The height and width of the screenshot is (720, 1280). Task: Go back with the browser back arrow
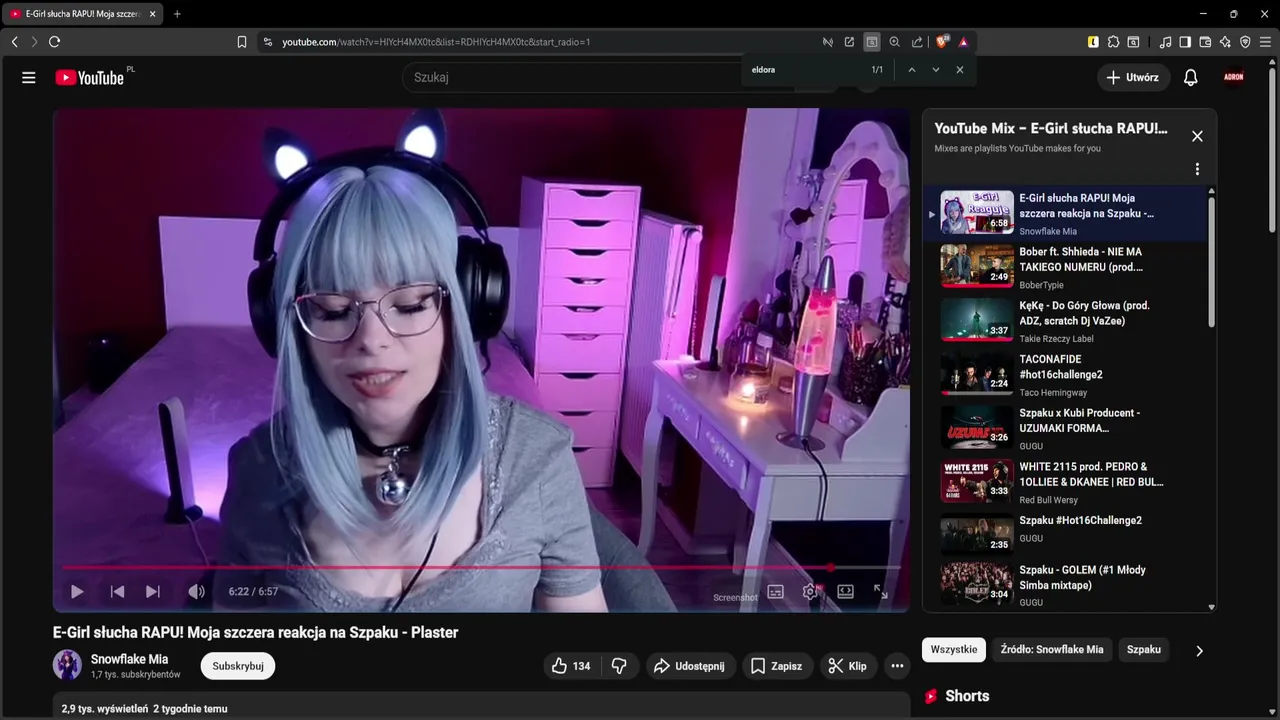click(x=14, y=42)
